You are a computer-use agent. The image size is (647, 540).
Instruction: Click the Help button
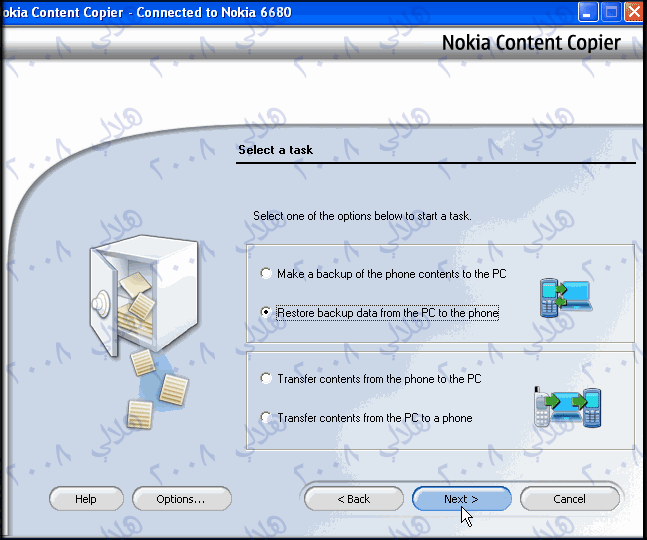pyautogui.click(x=86, y=499)
